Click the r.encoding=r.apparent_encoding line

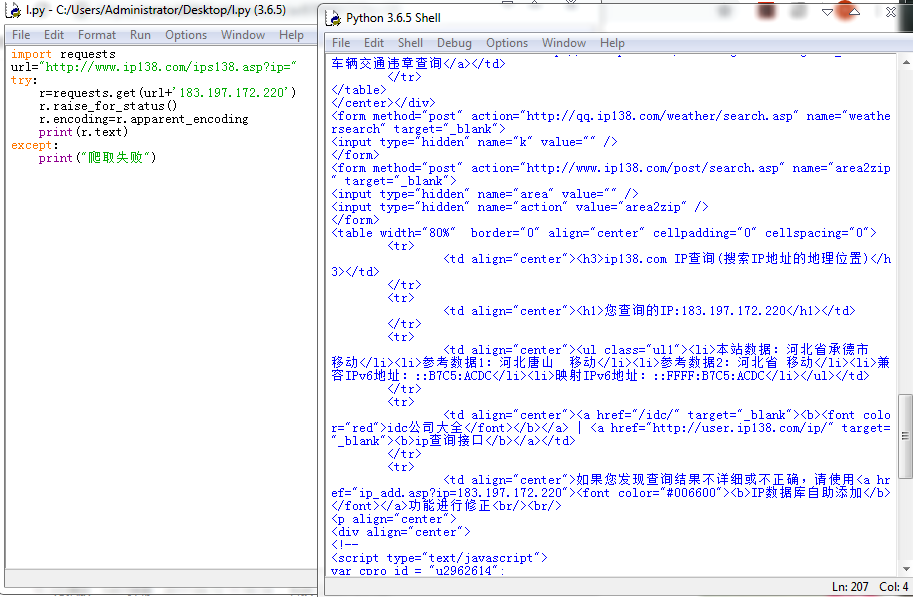click(x=143, y=119)
